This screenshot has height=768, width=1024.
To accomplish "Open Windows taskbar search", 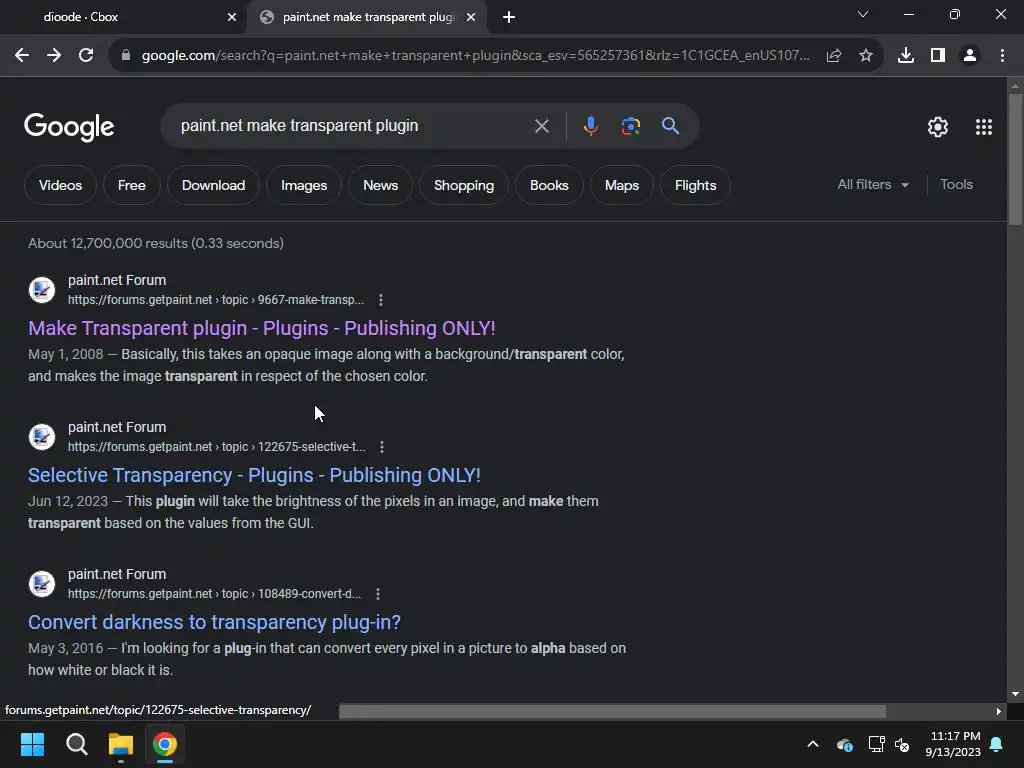I will point(76,744).
